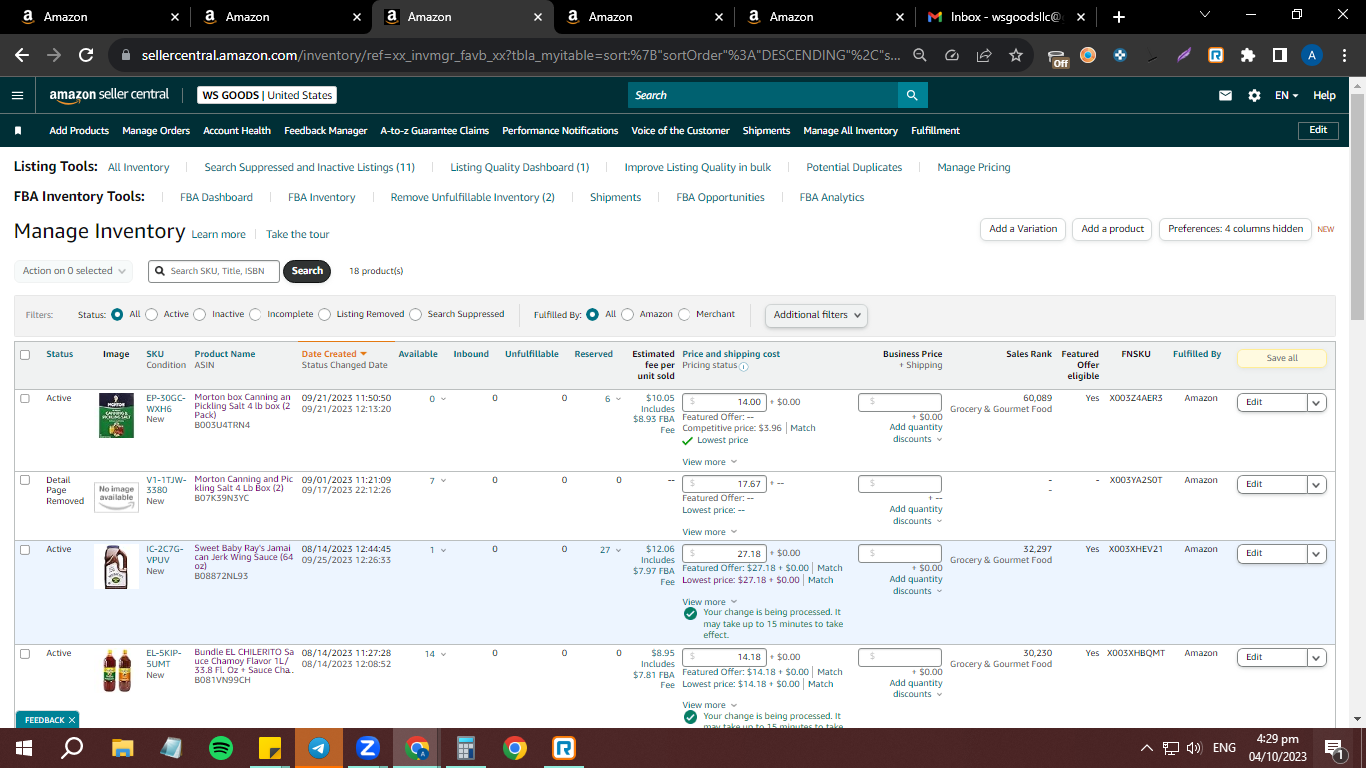Open the Sweet Baby Ray's product thumbnail

tap(116, 566)
